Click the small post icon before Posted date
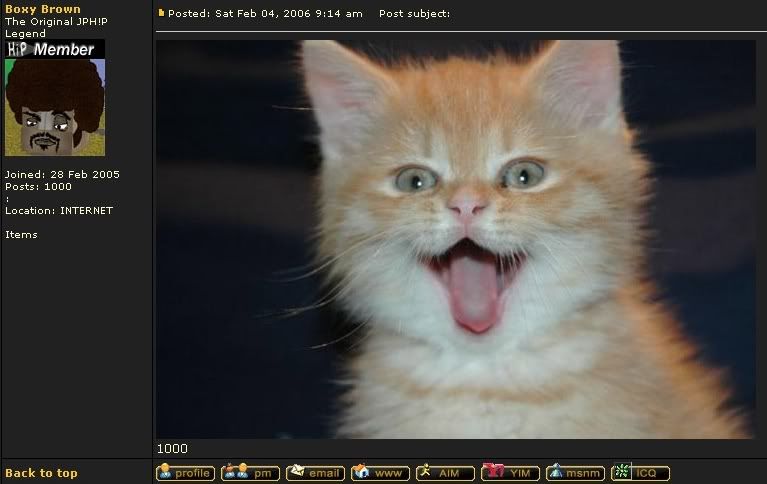Image resolution: width=767 pixels, height=484 pixels. pyautogui.click(x=161, y=13)
